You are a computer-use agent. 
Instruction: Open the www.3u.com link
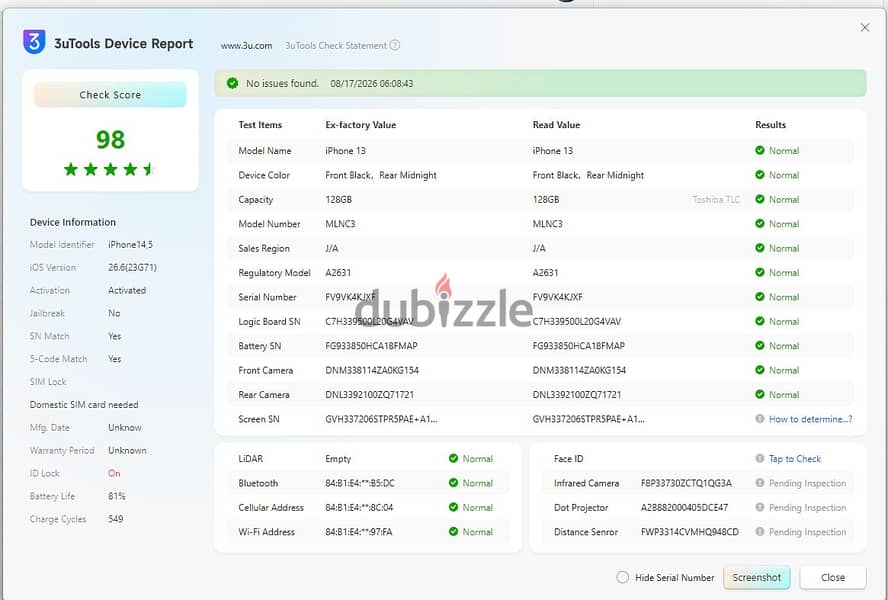pyautogui.click(x=246, y=45)
